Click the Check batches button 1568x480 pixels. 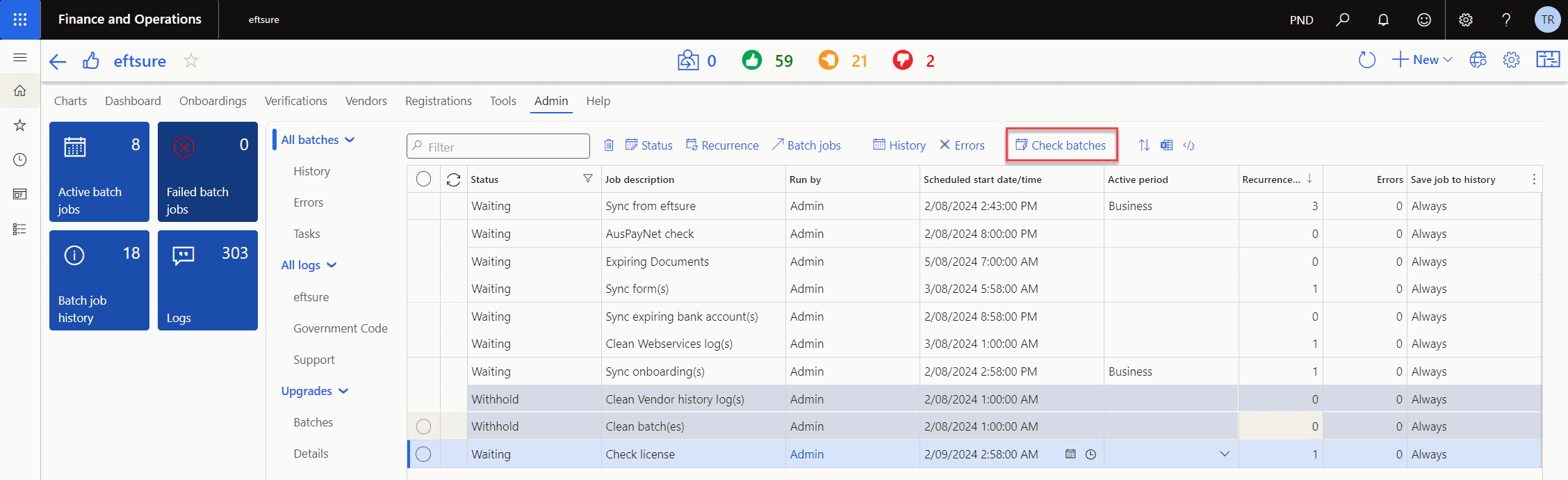[x=1061, y=145]
